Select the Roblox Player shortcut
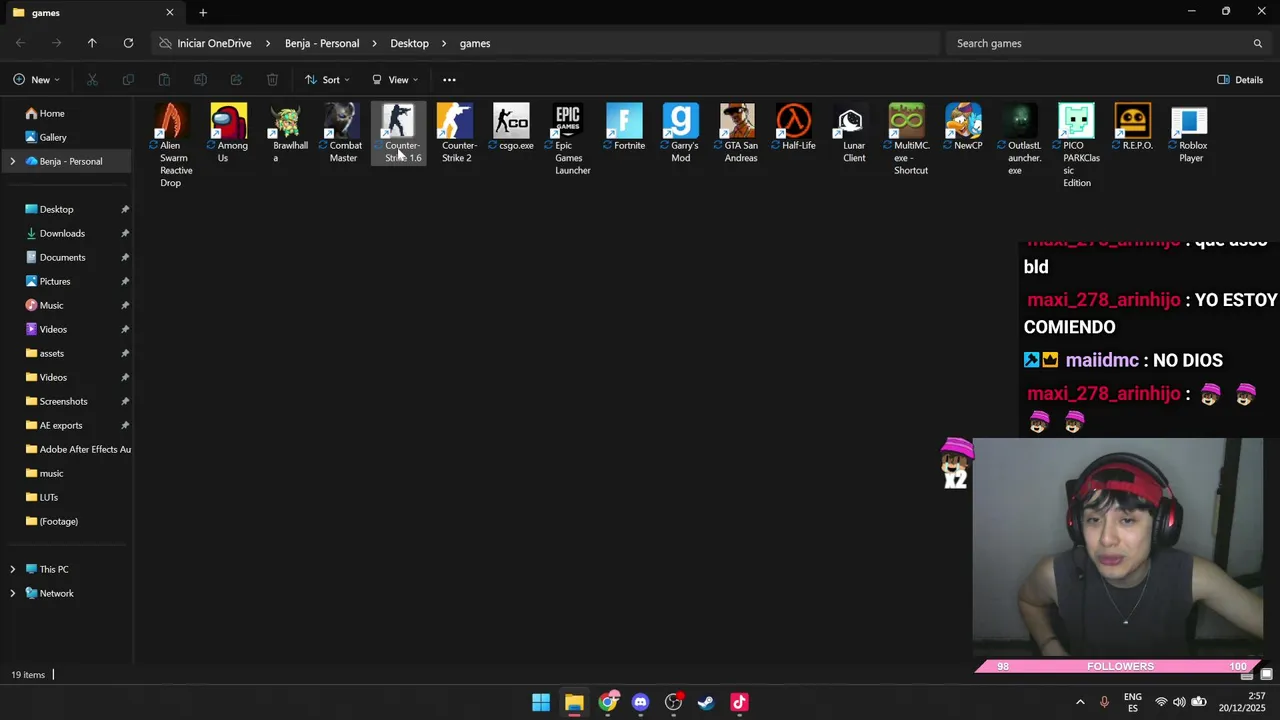The height and width of the screenshot is (720, 1280). [x=1190, y=133]
